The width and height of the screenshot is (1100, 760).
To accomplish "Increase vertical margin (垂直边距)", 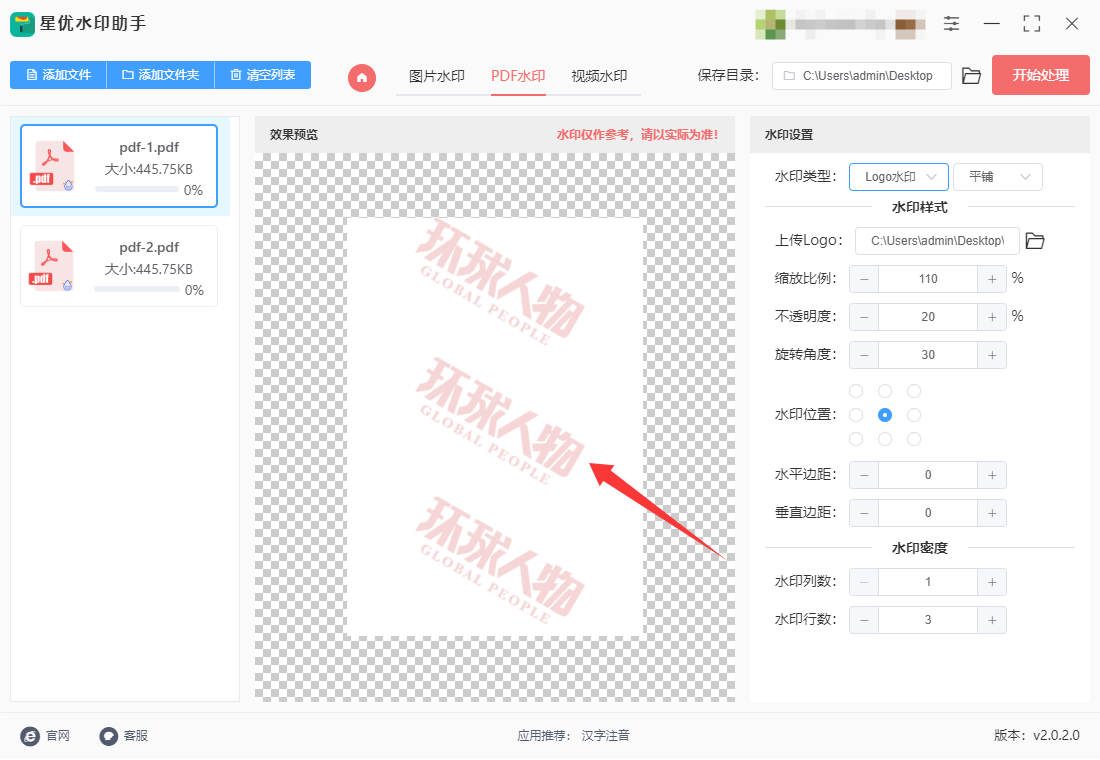I will click(x=992, y=513).
